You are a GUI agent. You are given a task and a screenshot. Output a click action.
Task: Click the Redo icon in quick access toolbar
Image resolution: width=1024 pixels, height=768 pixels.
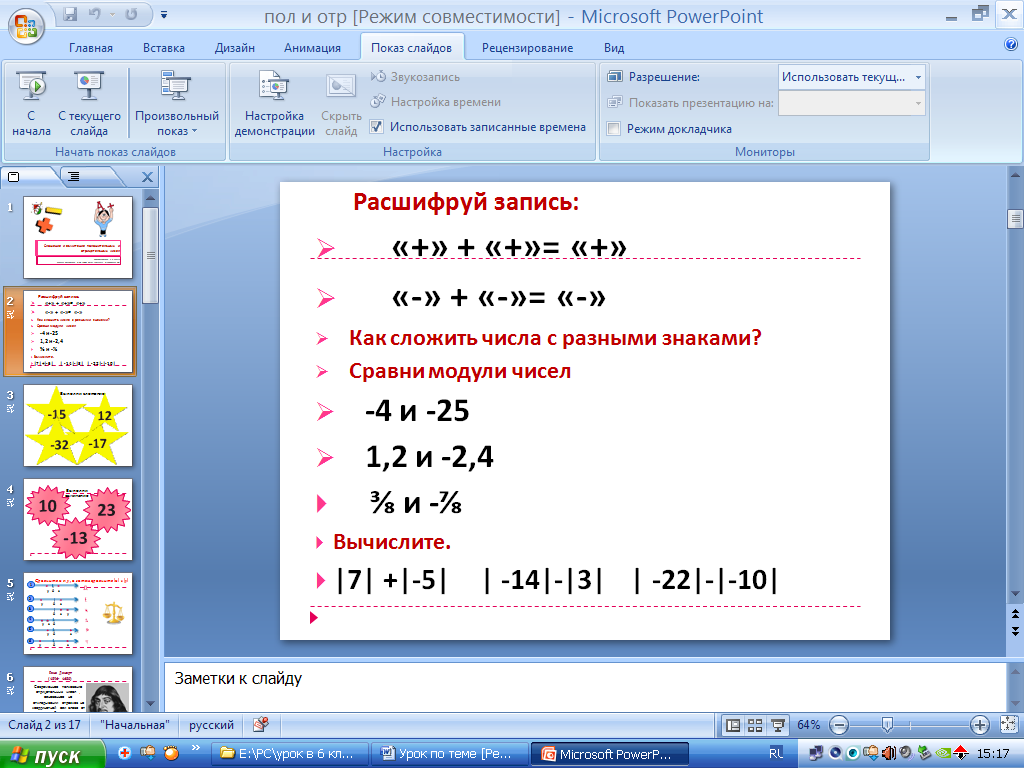[x=131, y=14]
